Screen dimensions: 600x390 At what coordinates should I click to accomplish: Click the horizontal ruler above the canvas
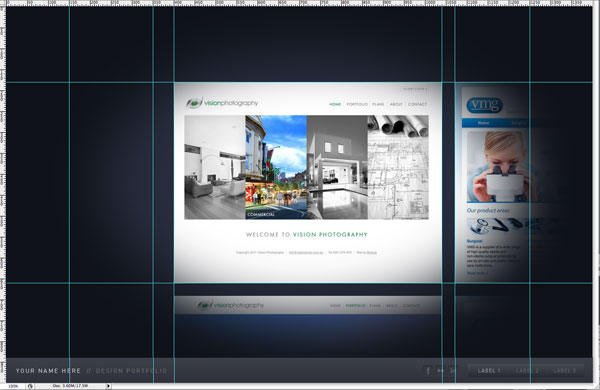[300, 3]
